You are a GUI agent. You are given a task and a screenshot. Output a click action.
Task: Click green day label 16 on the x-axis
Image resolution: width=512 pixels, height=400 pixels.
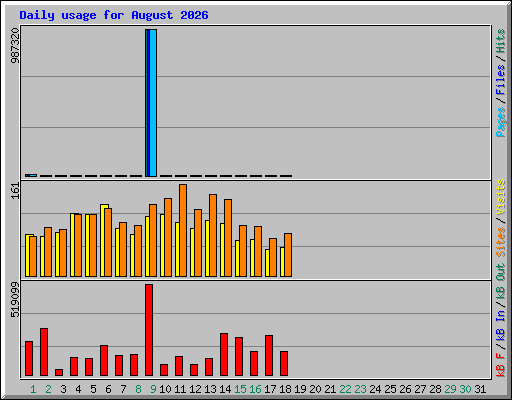(255, 389)
